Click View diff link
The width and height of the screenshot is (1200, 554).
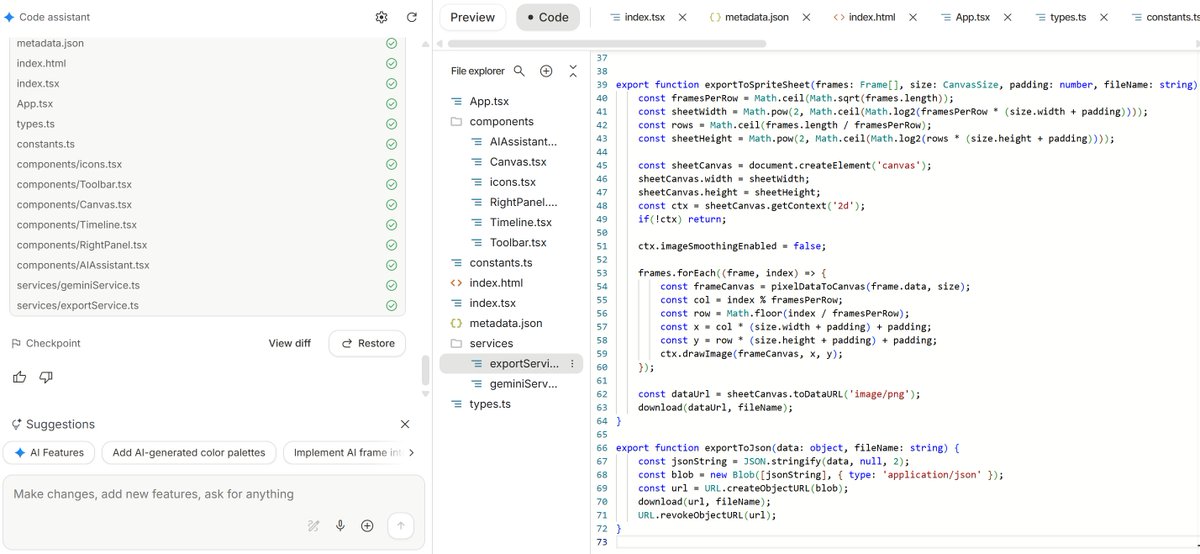(289, 343)
